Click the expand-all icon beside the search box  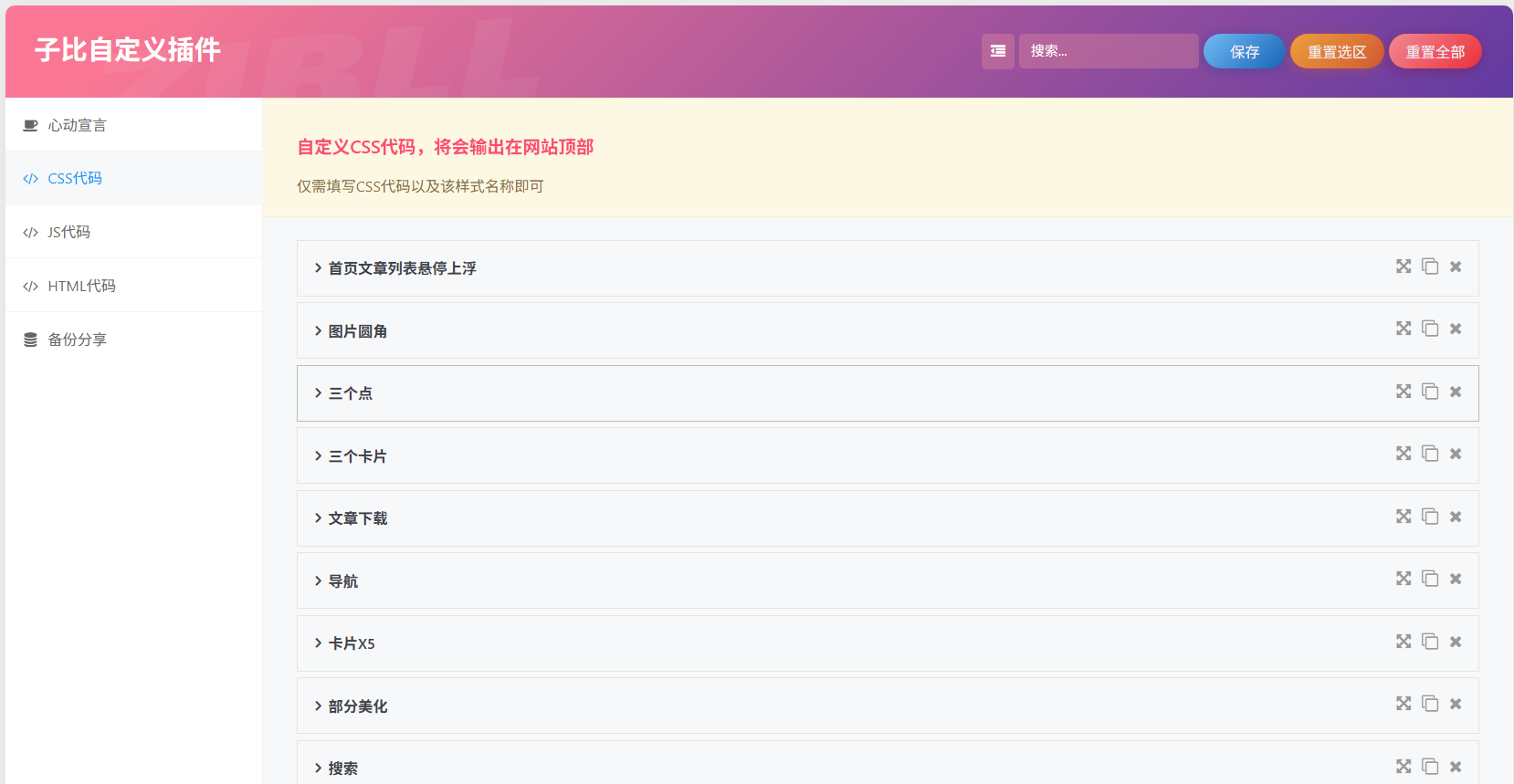[997, 51]
